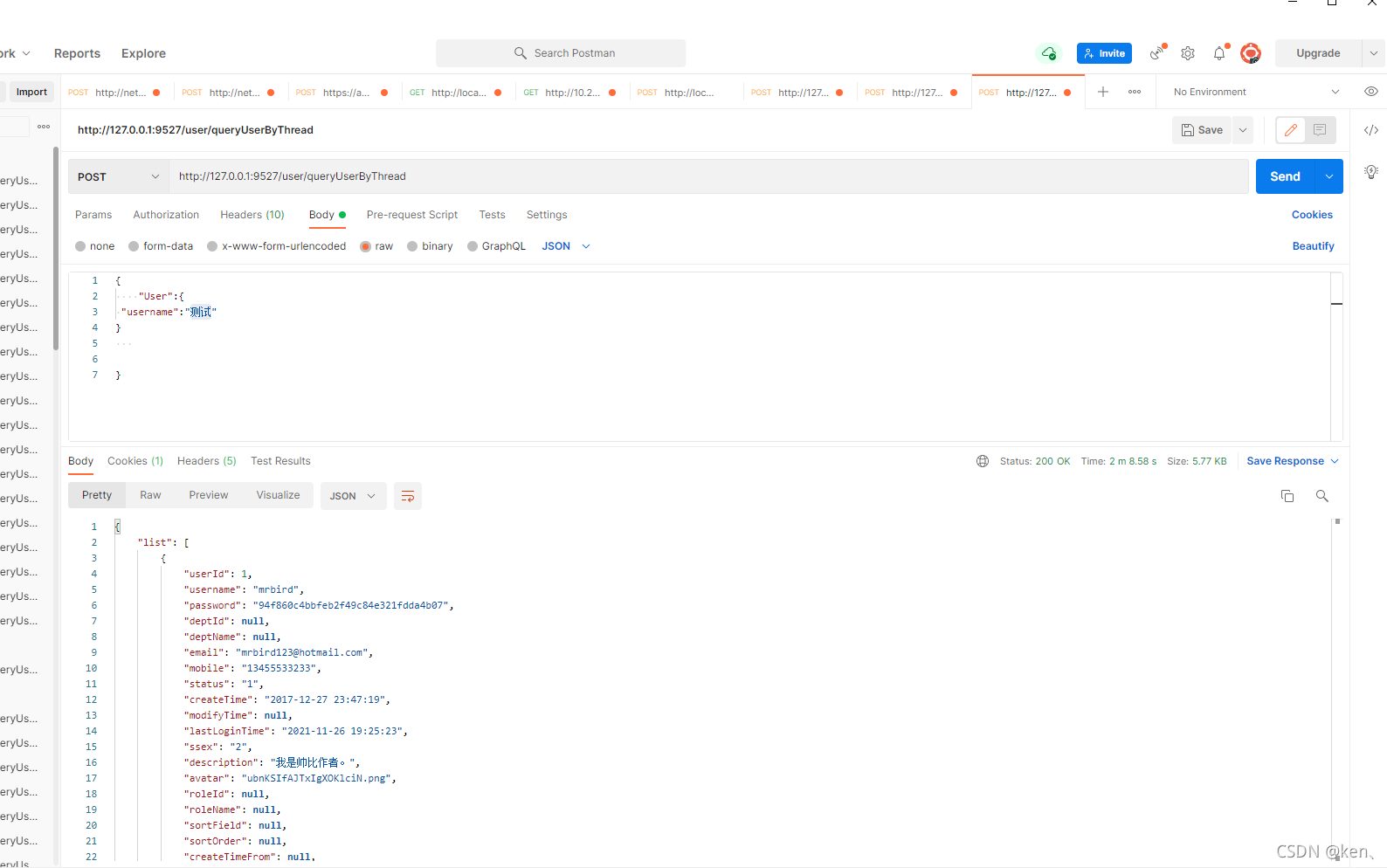
Task: Select the form-data body type
Action: pyautogui.click(x=134, y=246)
